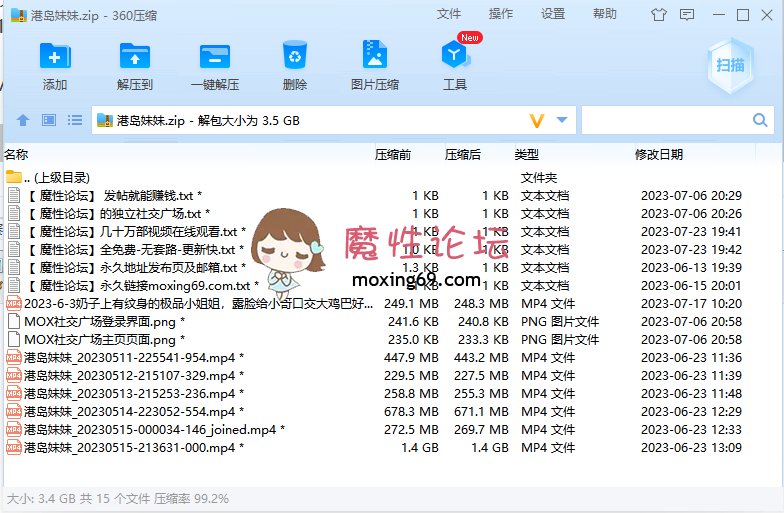Image resolution: width=784 pixels, height=513 pixels.
Task: Open the 帮助 (Help) menu
Action: tap(604, 14)
